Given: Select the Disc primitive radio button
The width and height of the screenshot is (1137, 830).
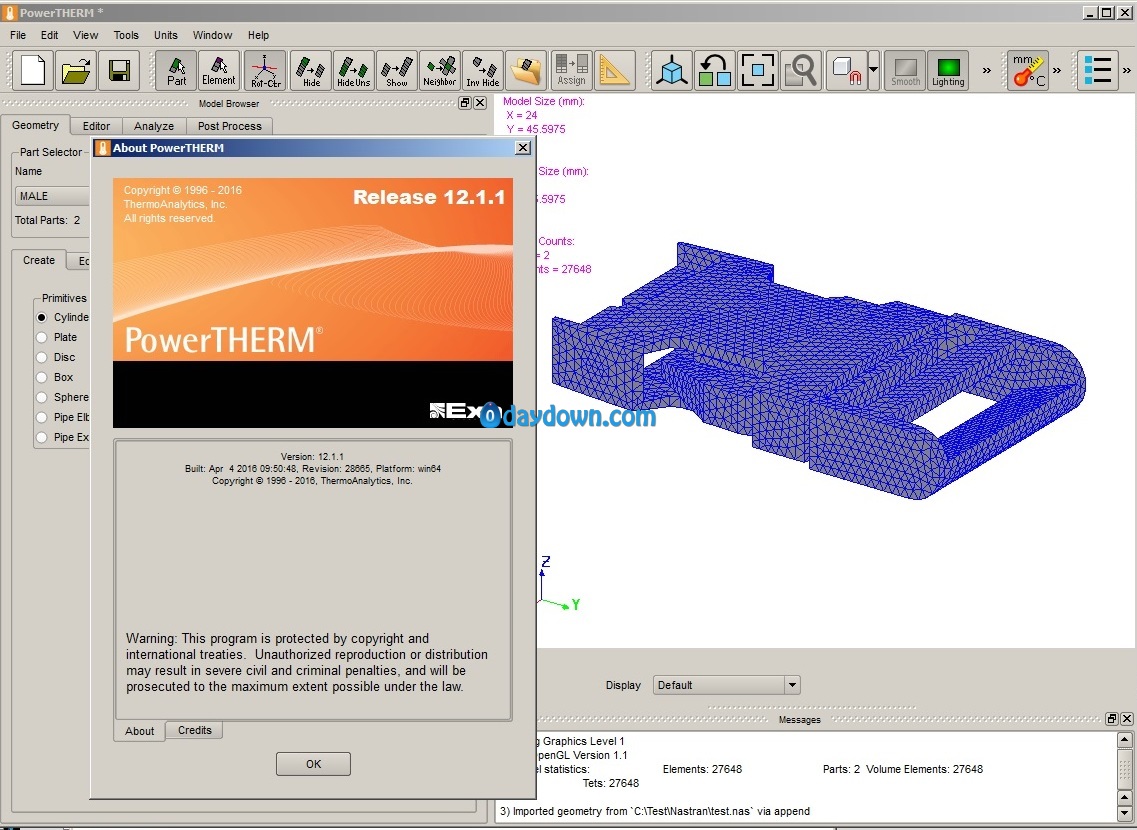Looking at the screenshot, I should coord(41,357).
